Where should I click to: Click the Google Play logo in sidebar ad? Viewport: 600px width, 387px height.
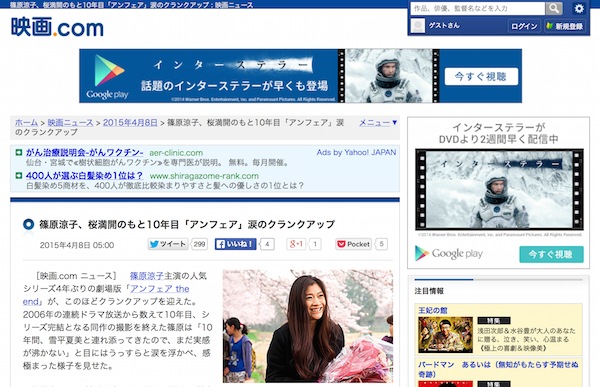click(449, 253)
